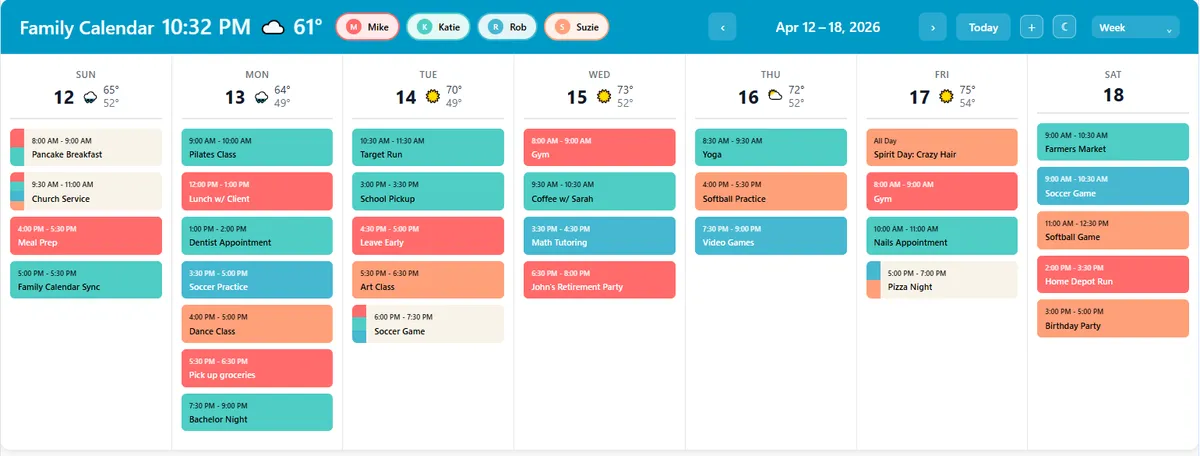
Task: Open the Meal Prep event
Action: [x=86, y=235]
